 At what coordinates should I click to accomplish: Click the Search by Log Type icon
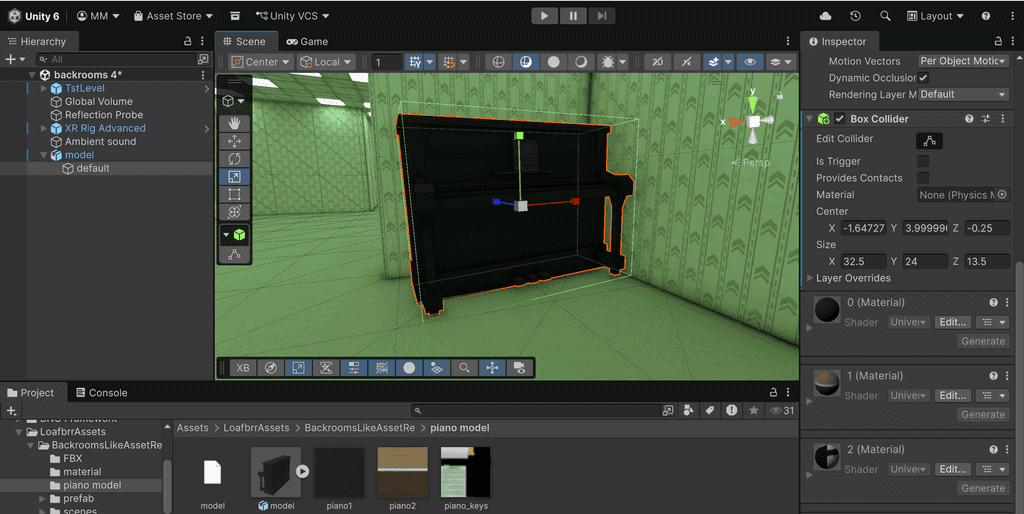point(731,410)
